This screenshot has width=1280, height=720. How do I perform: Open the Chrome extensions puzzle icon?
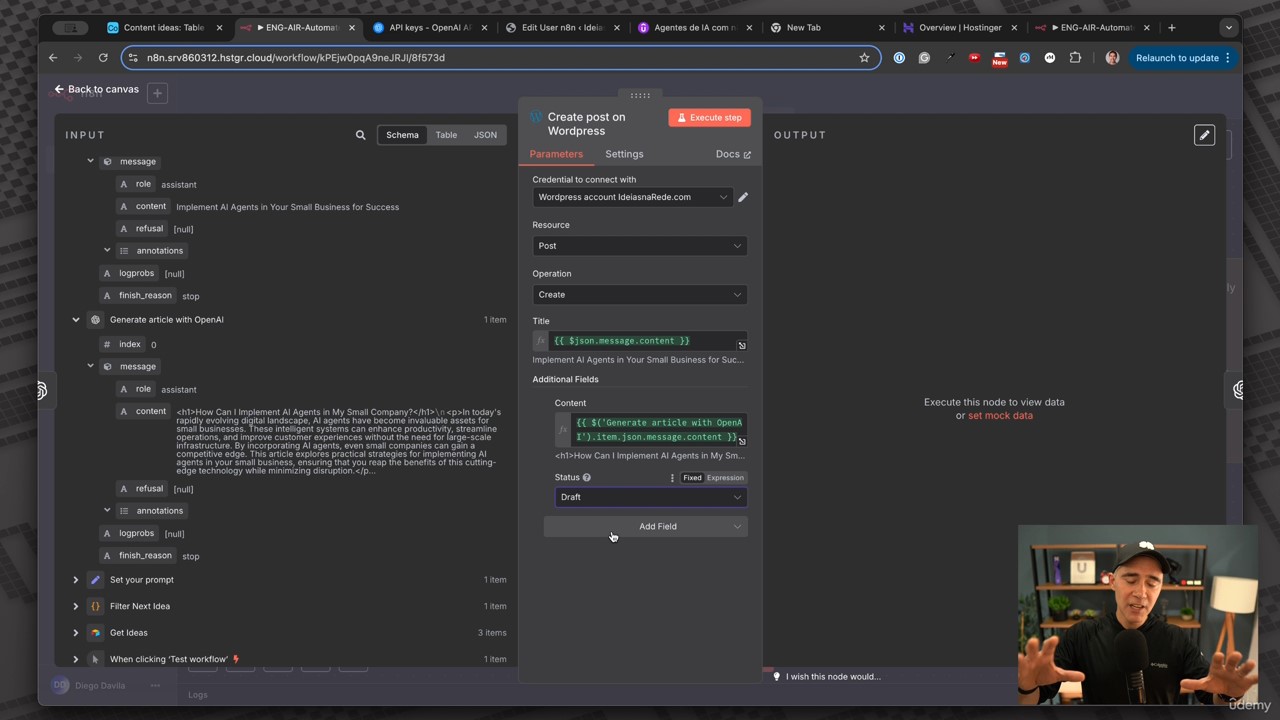pos(1075,58)
